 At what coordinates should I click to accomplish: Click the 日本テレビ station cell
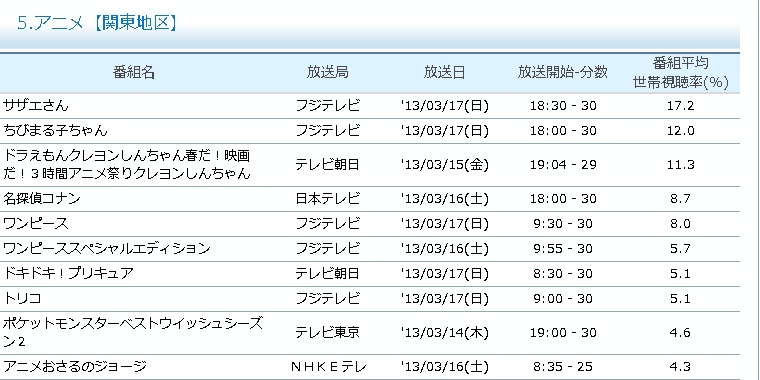tap(328, 199)
